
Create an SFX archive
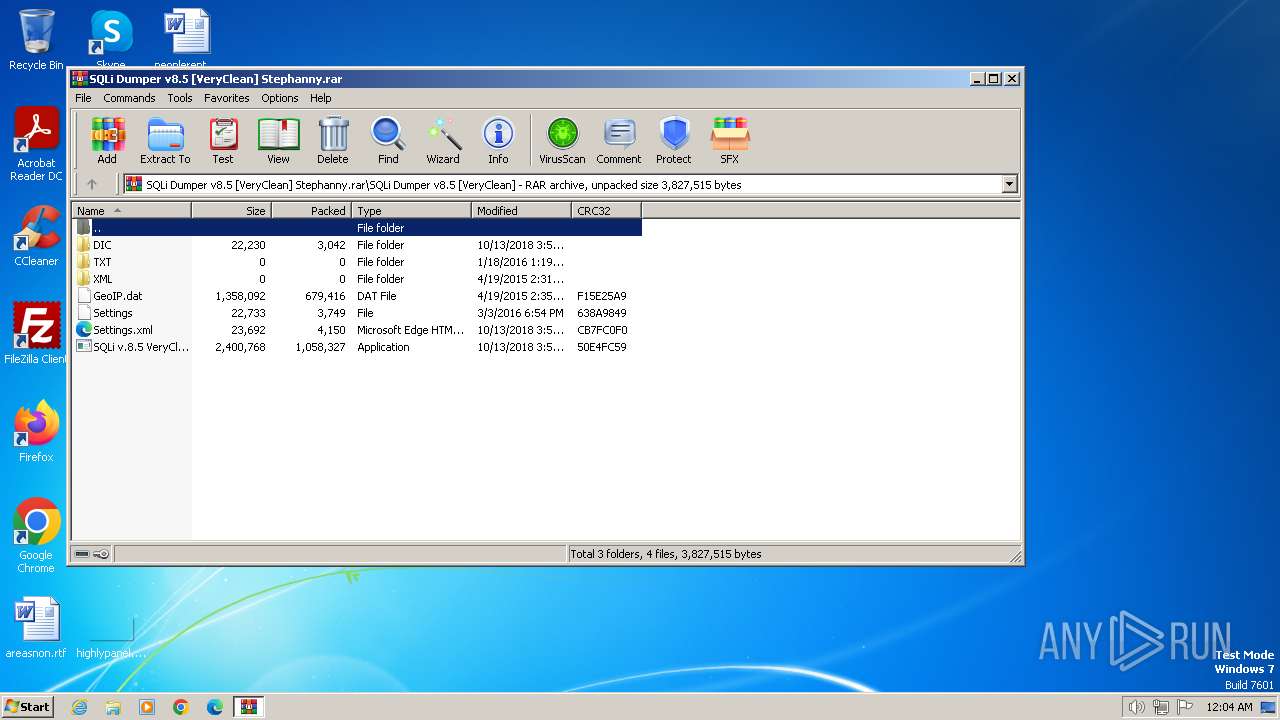tap(730, 140)
